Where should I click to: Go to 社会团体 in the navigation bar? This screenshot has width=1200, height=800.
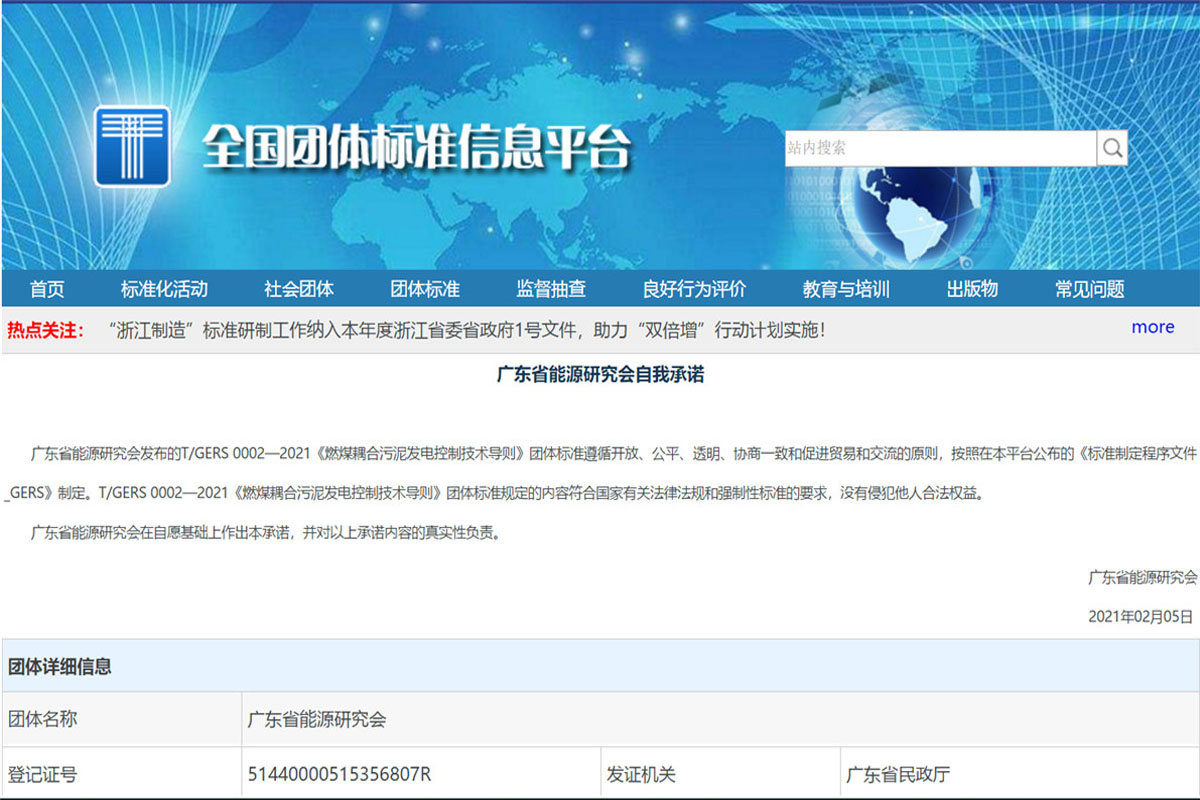[299, 289]
